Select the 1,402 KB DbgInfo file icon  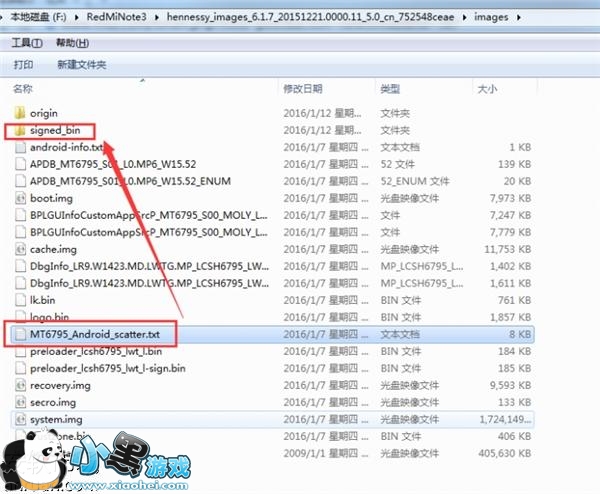(20, 266)
